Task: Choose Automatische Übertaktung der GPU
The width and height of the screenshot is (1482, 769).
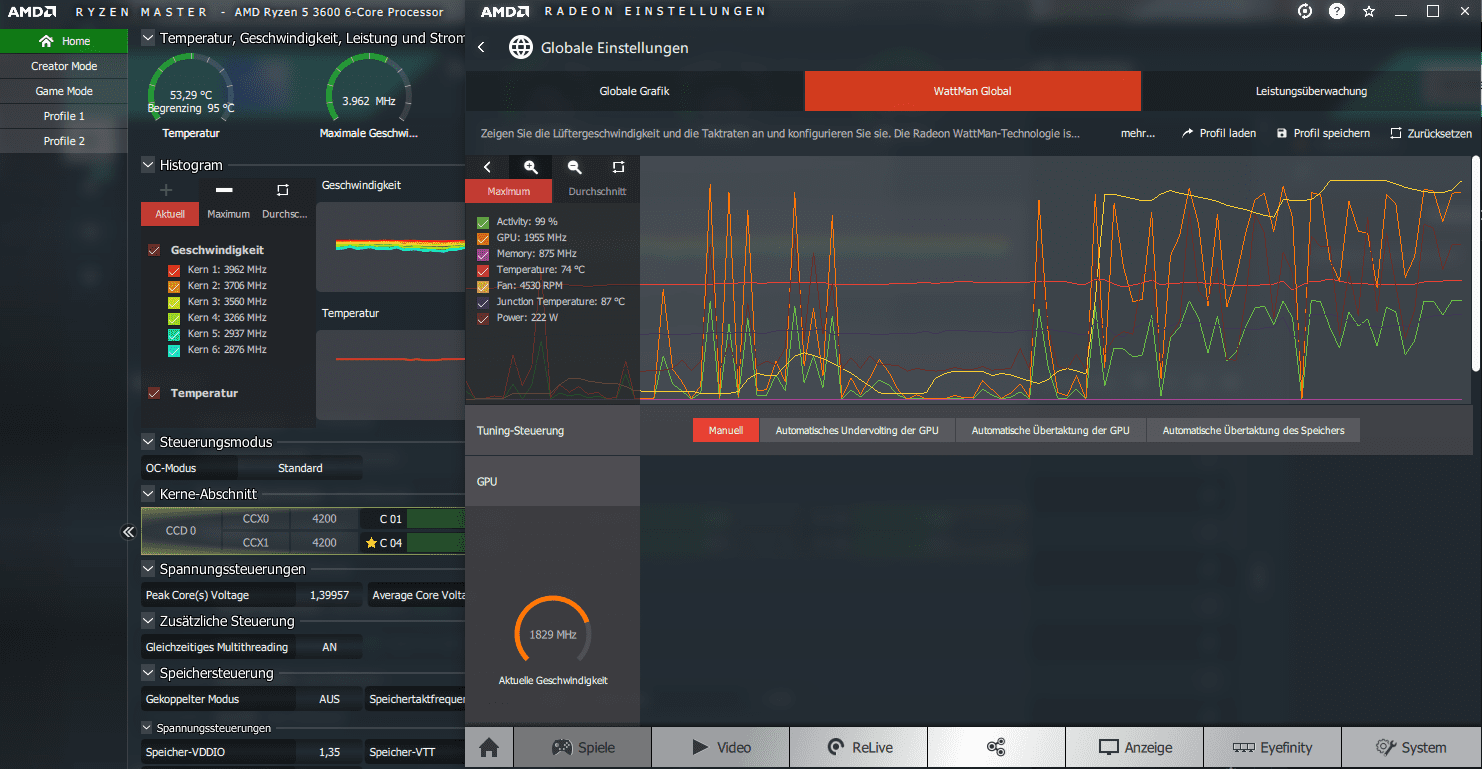Action: [1051, 430]
